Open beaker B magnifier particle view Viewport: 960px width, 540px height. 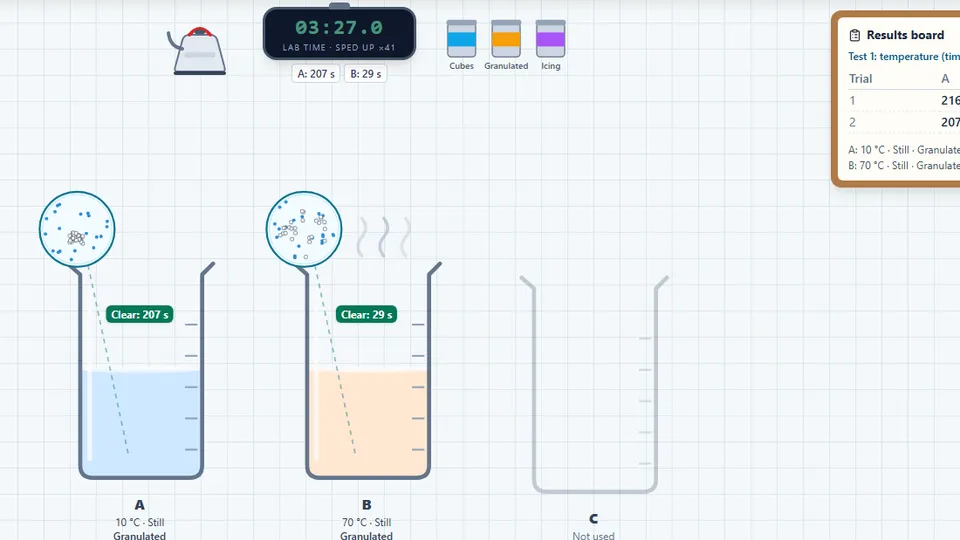point(304,229)
